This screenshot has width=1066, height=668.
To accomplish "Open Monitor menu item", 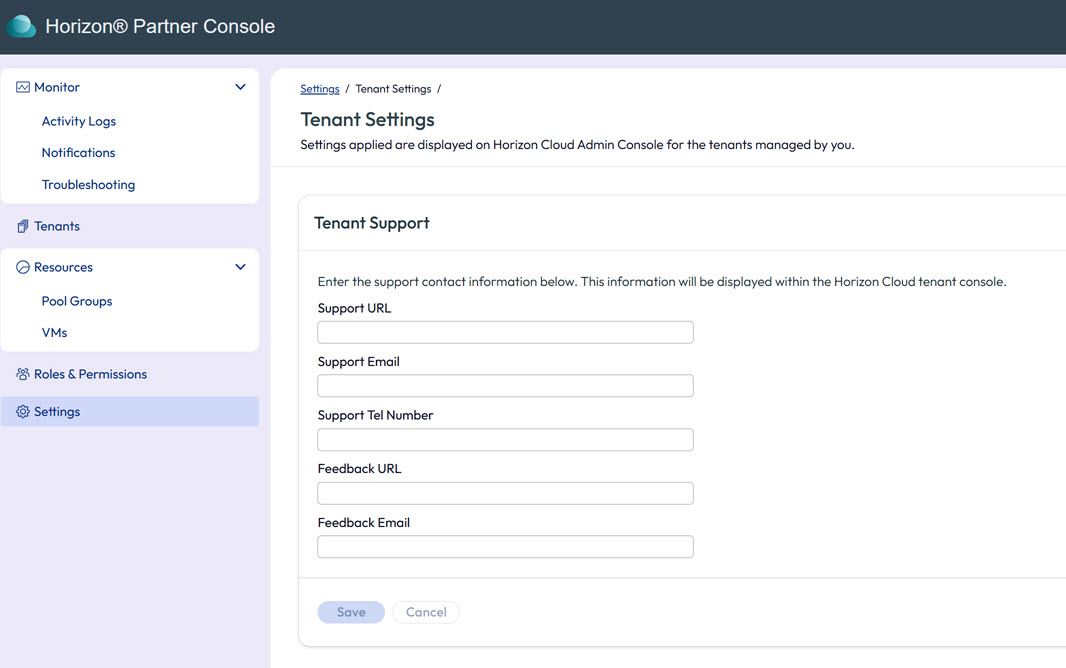I will [57, 87].
